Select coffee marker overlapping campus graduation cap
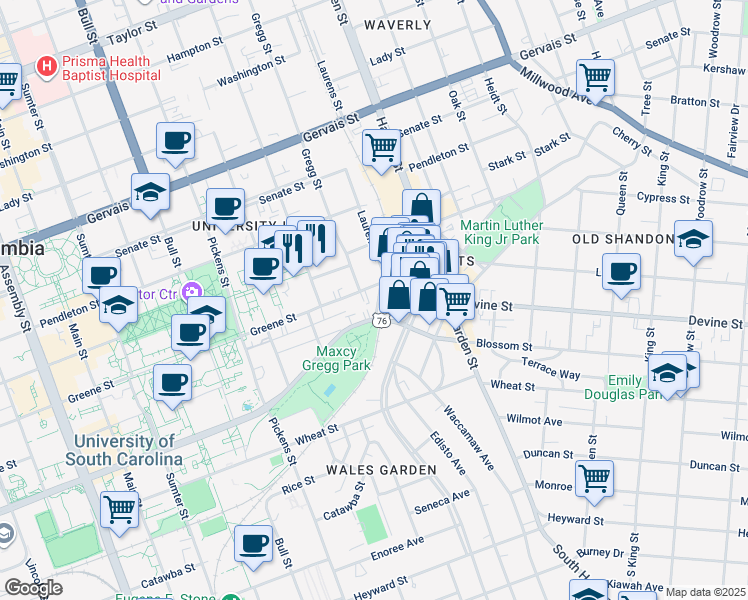The height and width of the screenshot is (600, 748). 190,337
